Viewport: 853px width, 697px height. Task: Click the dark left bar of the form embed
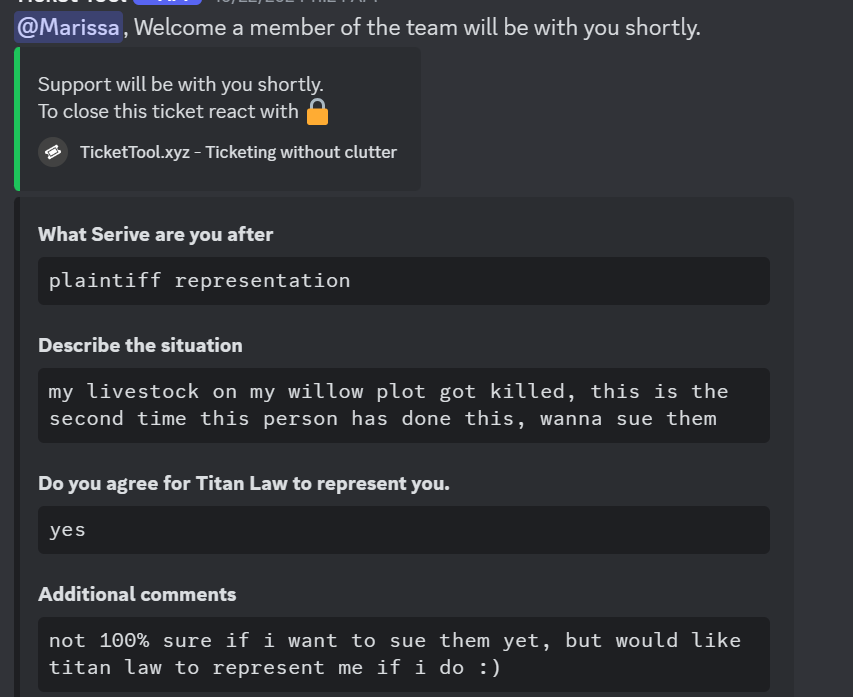(17, 447)
